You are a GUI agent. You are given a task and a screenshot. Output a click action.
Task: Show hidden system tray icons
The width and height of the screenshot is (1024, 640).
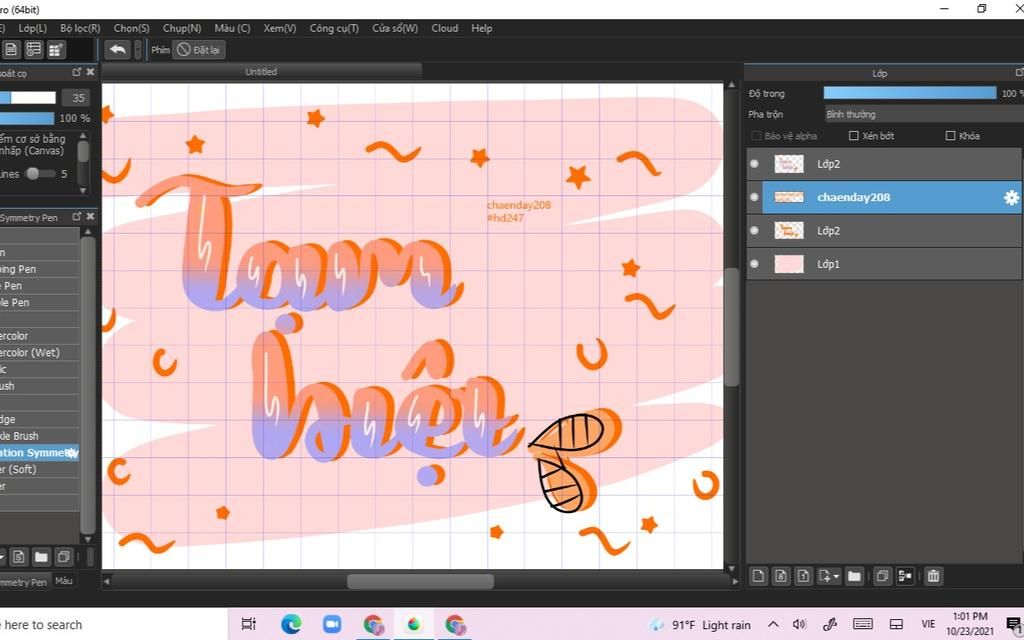click(x=773, y=624)
